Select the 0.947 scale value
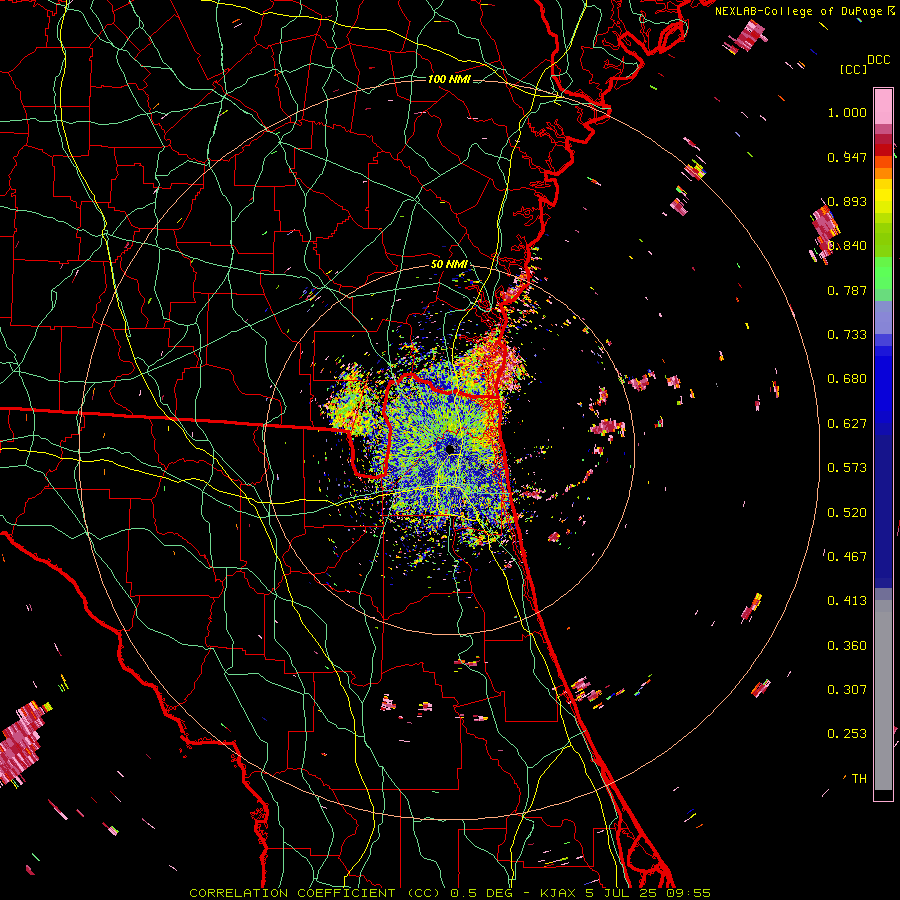This screenshot has width=900, height=900. pos(847,157)
